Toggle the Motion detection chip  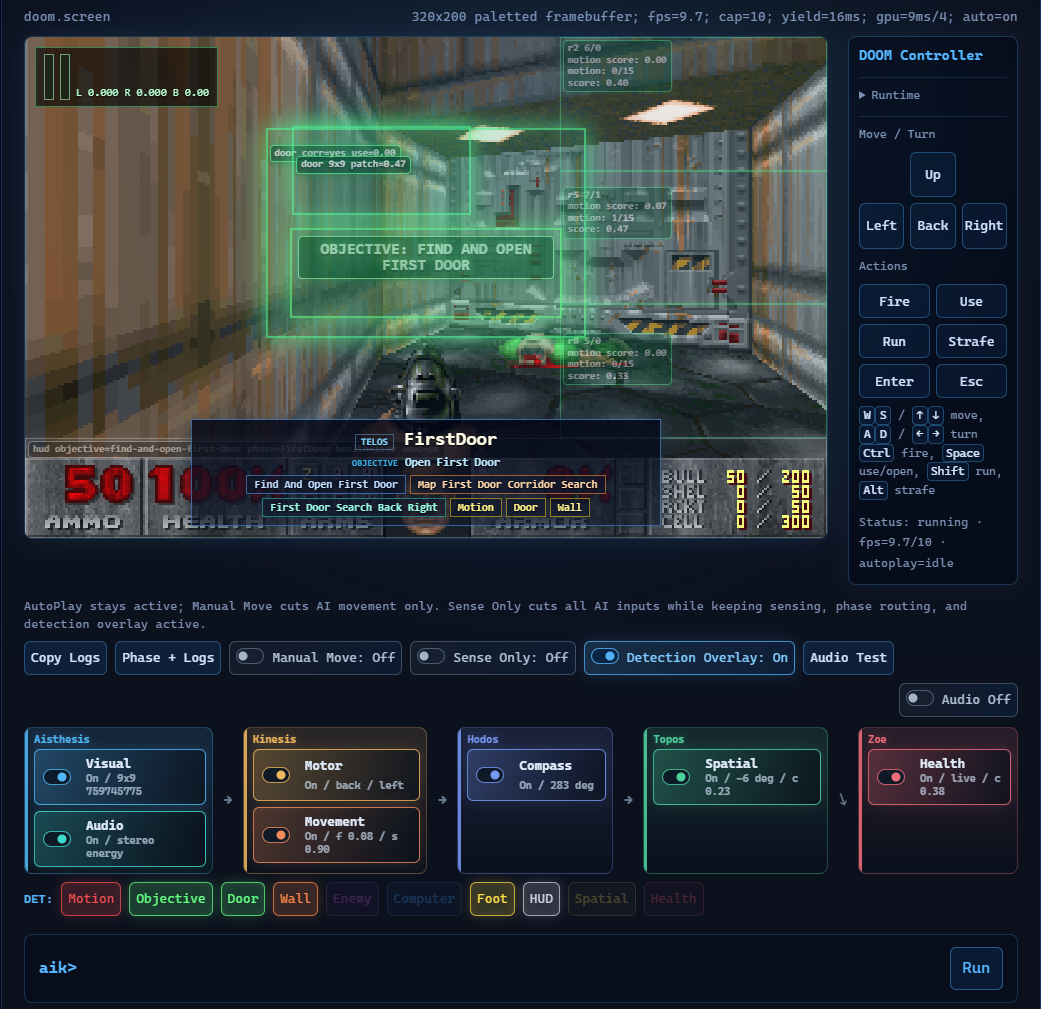tap(91, 899)
